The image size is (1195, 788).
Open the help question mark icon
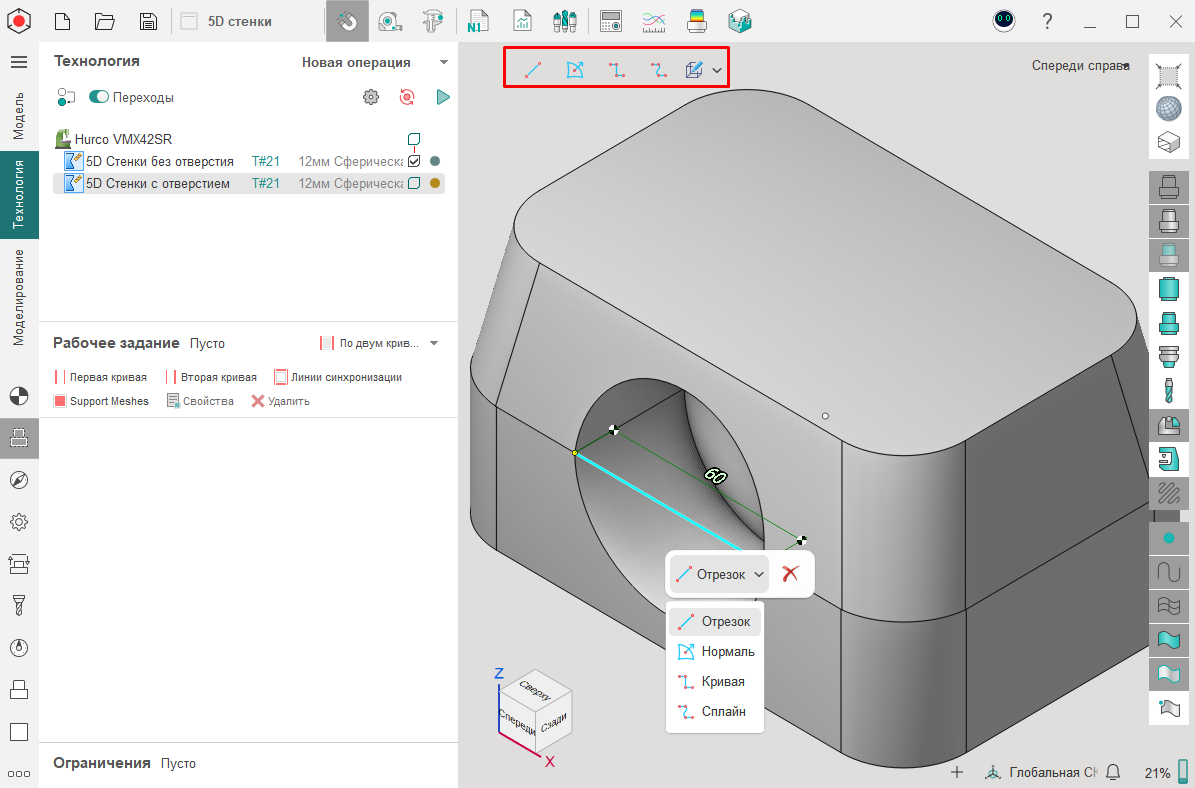pyautogui.click(x=1047, y=21)
